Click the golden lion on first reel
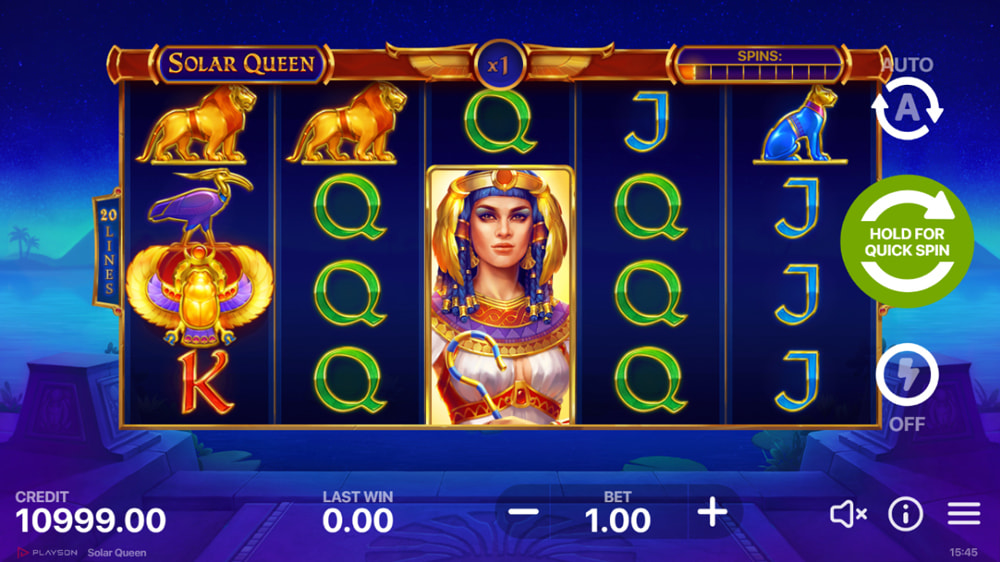This screenshot has height=562, width=1000. [199, 123]
